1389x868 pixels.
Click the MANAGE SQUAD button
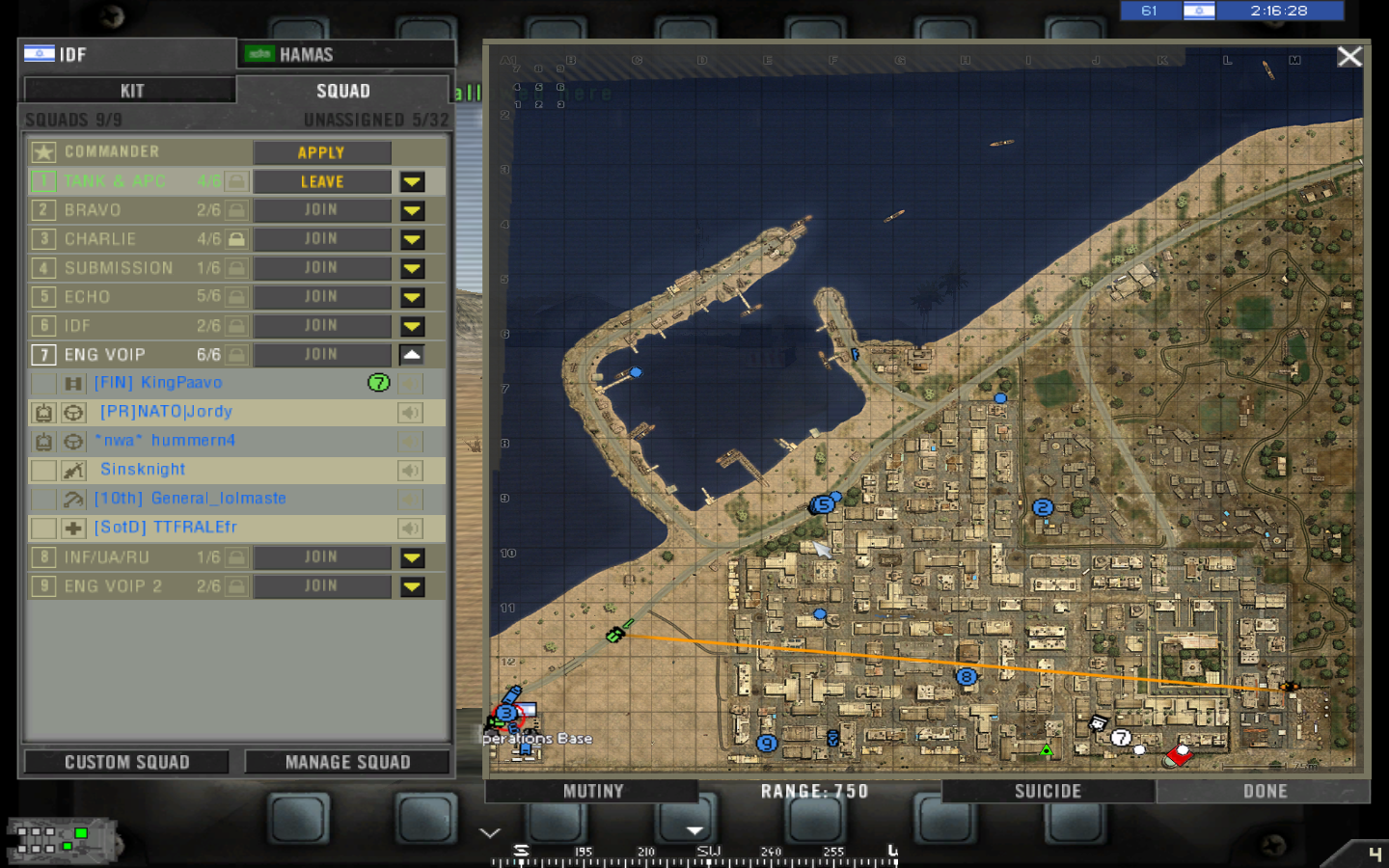click(347, 762)
